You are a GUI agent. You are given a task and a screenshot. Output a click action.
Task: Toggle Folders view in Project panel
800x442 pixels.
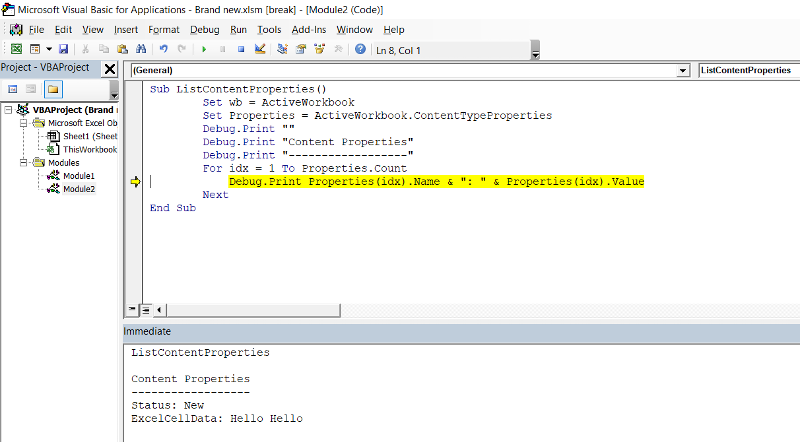tap(53, 89)
